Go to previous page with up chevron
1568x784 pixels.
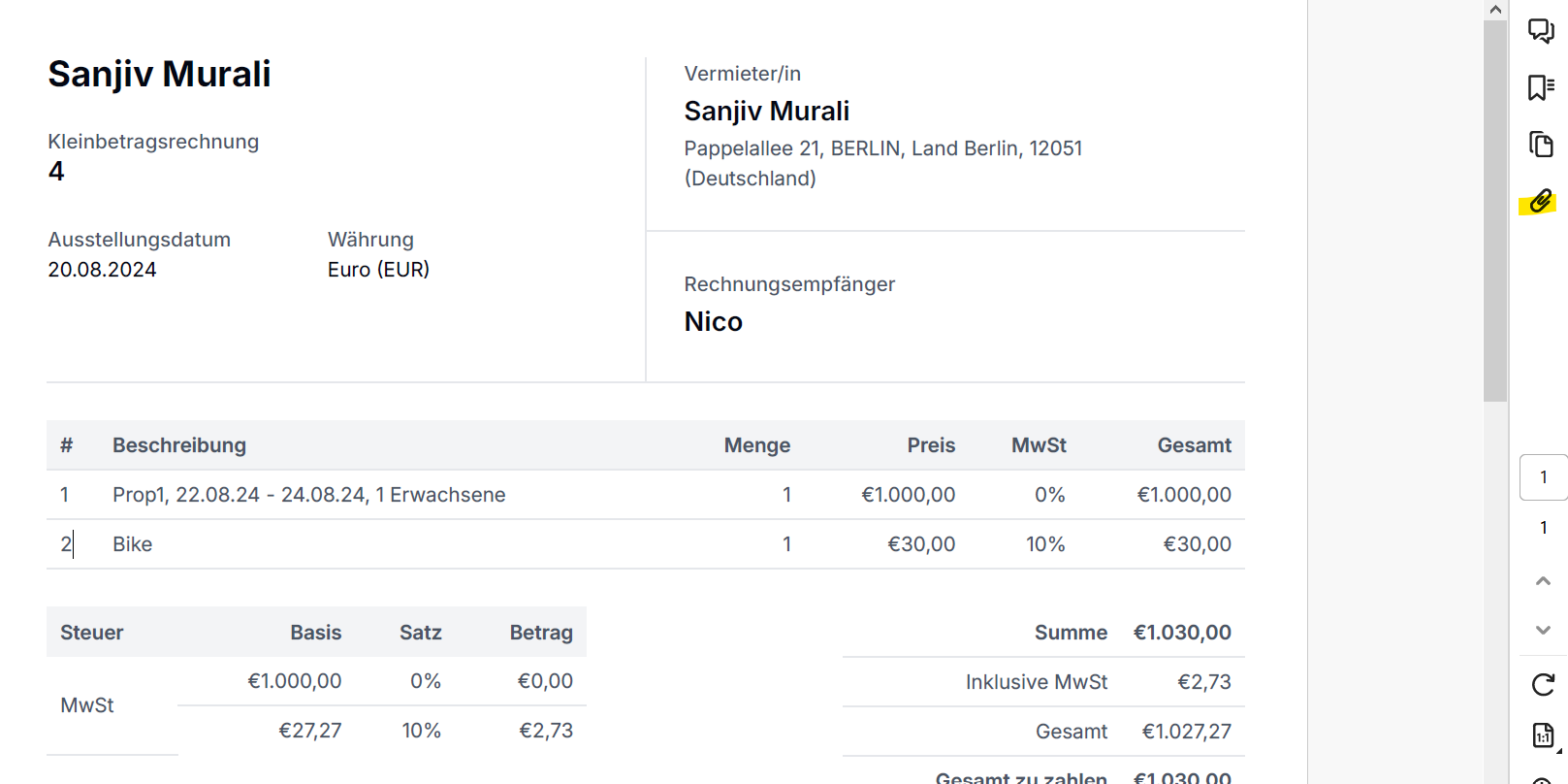pos(1543,580)
